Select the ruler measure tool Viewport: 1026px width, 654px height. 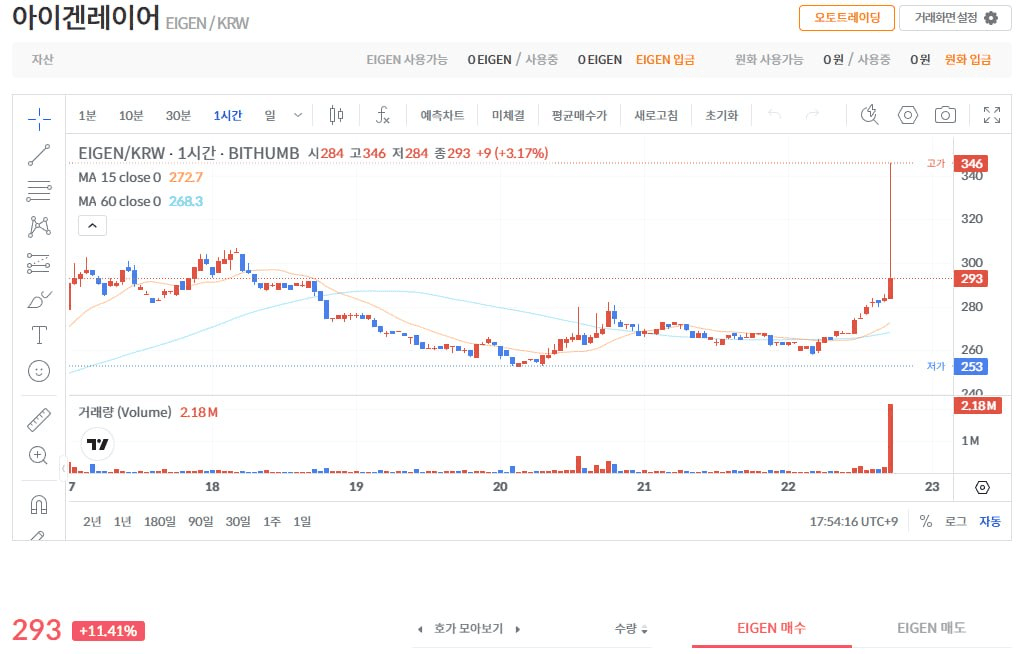(x=39, y=419)
